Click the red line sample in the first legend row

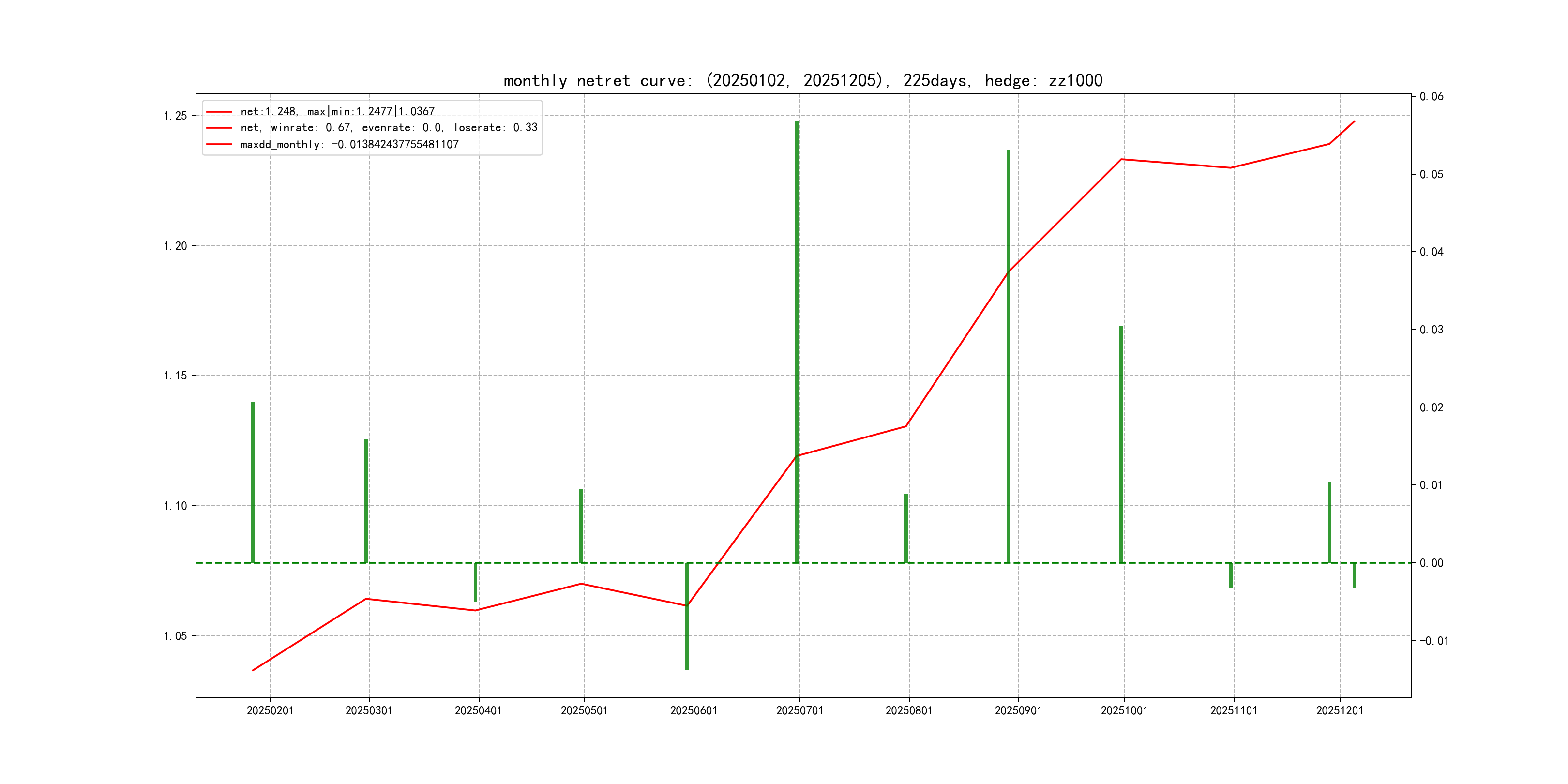pos(219,112)
